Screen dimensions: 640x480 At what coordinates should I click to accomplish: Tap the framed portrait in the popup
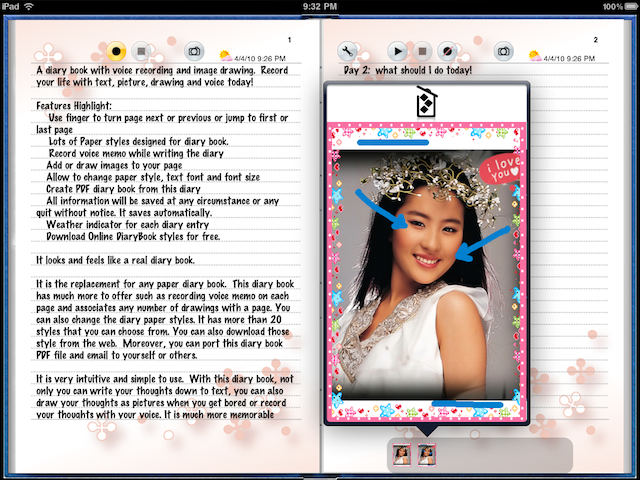[x=425, y=270]
